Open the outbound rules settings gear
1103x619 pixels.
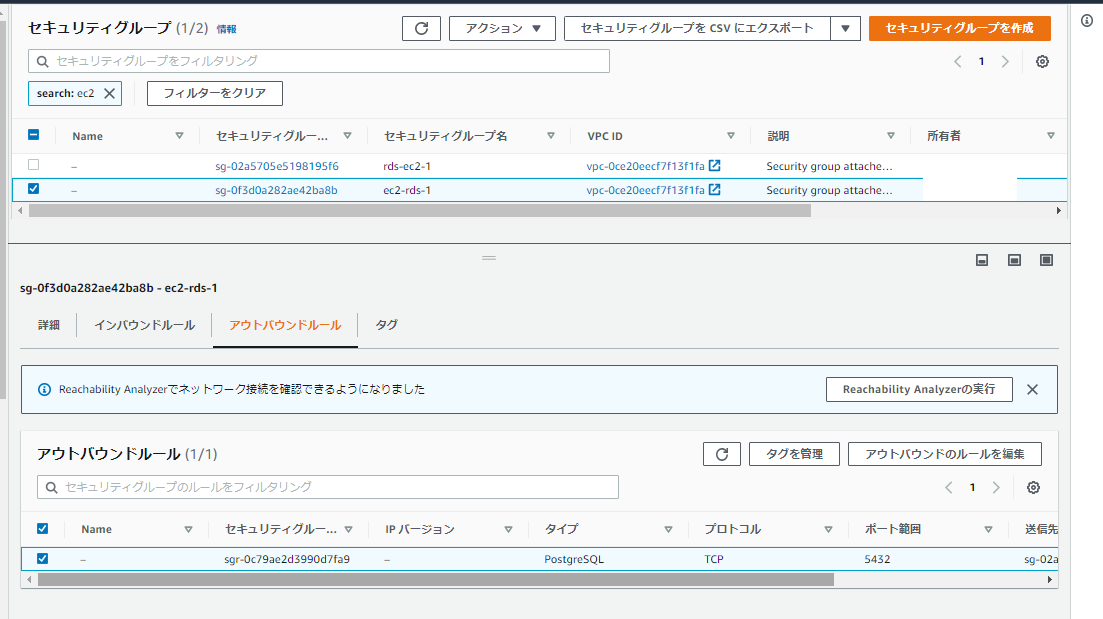click(x=1033, y=487)
